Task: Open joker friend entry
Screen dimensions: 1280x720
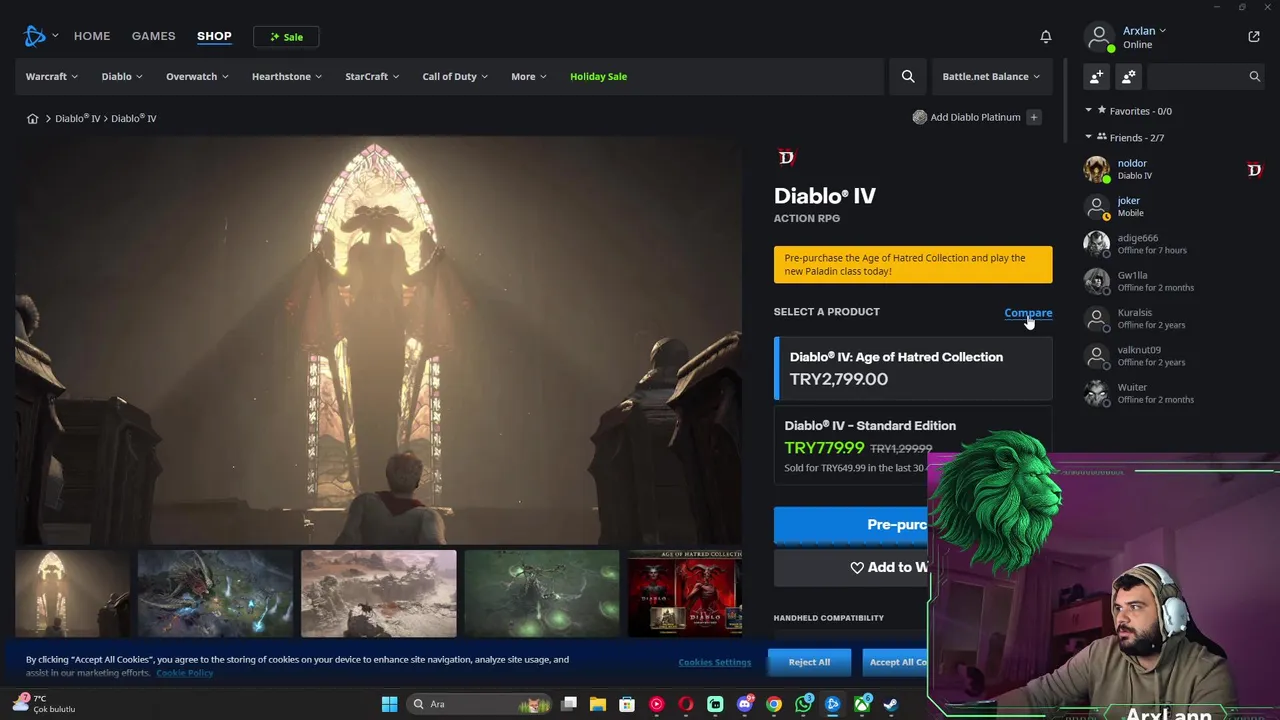Action: (x=1176, y=207)
